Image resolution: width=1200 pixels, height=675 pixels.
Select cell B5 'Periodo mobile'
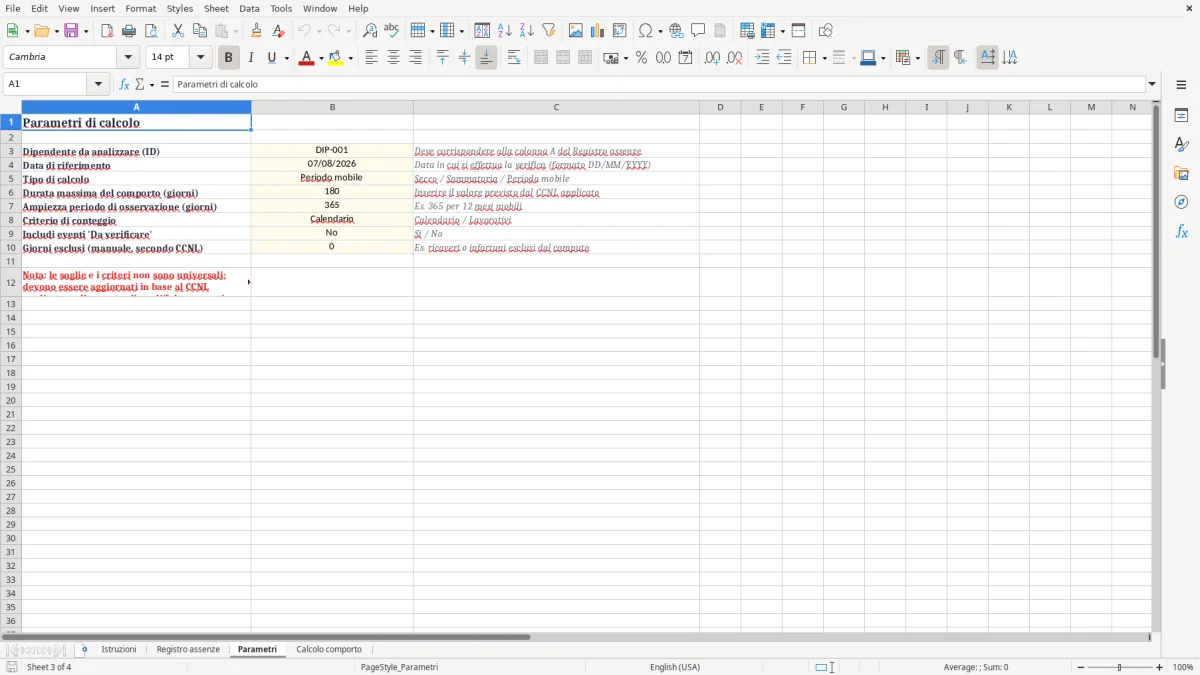pyautogui.click(x=332, y=178)
